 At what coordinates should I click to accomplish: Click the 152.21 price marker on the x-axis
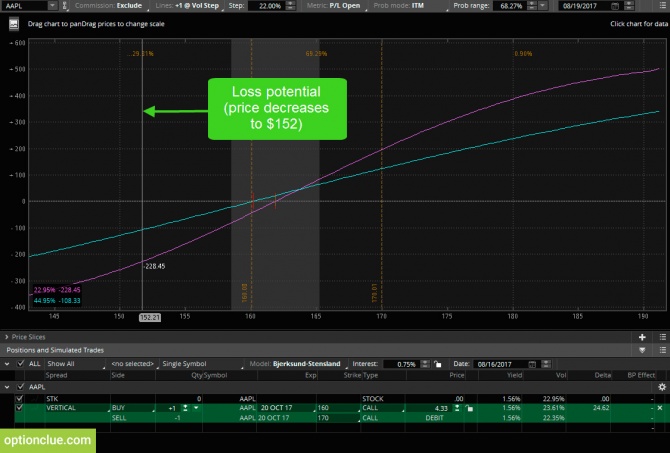coord(150,317)
